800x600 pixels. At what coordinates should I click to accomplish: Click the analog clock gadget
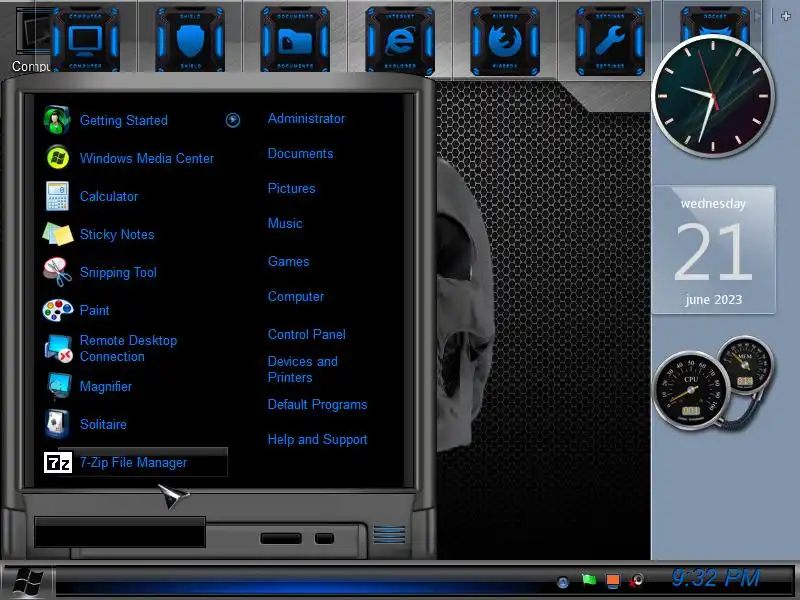pos(713,96)
